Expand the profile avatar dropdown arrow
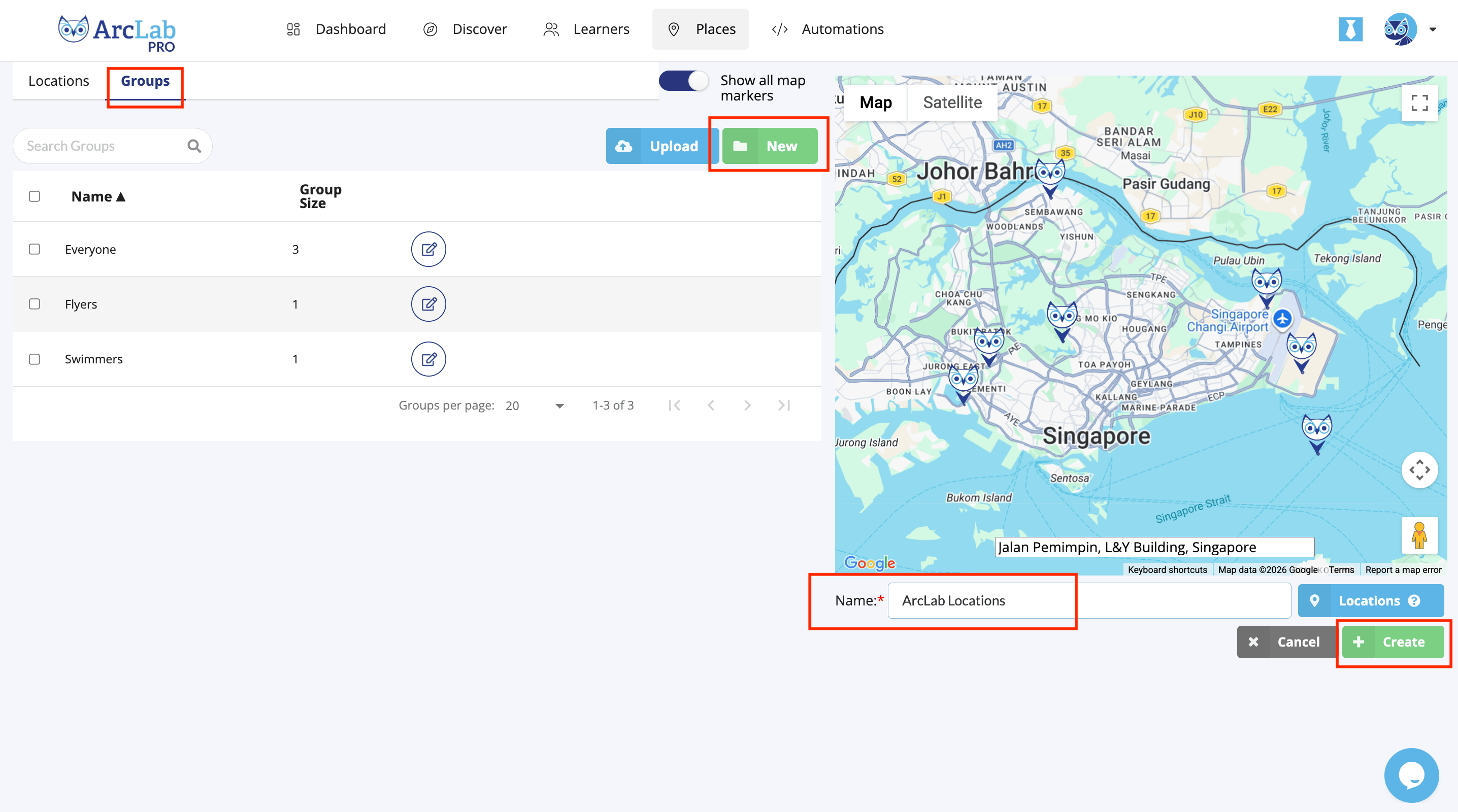Viewport: 1458px width, 812px height. [1433, 29]
